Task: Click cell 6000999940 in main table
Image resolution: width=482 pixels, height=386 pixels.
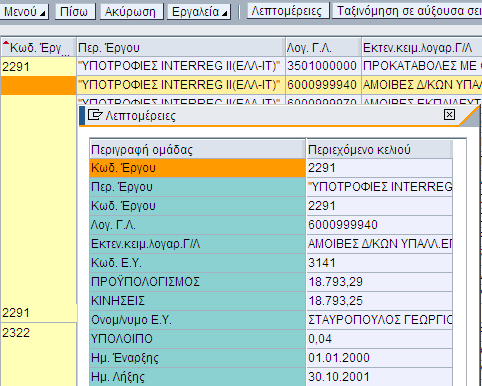Action: click(x=323, y=85)
